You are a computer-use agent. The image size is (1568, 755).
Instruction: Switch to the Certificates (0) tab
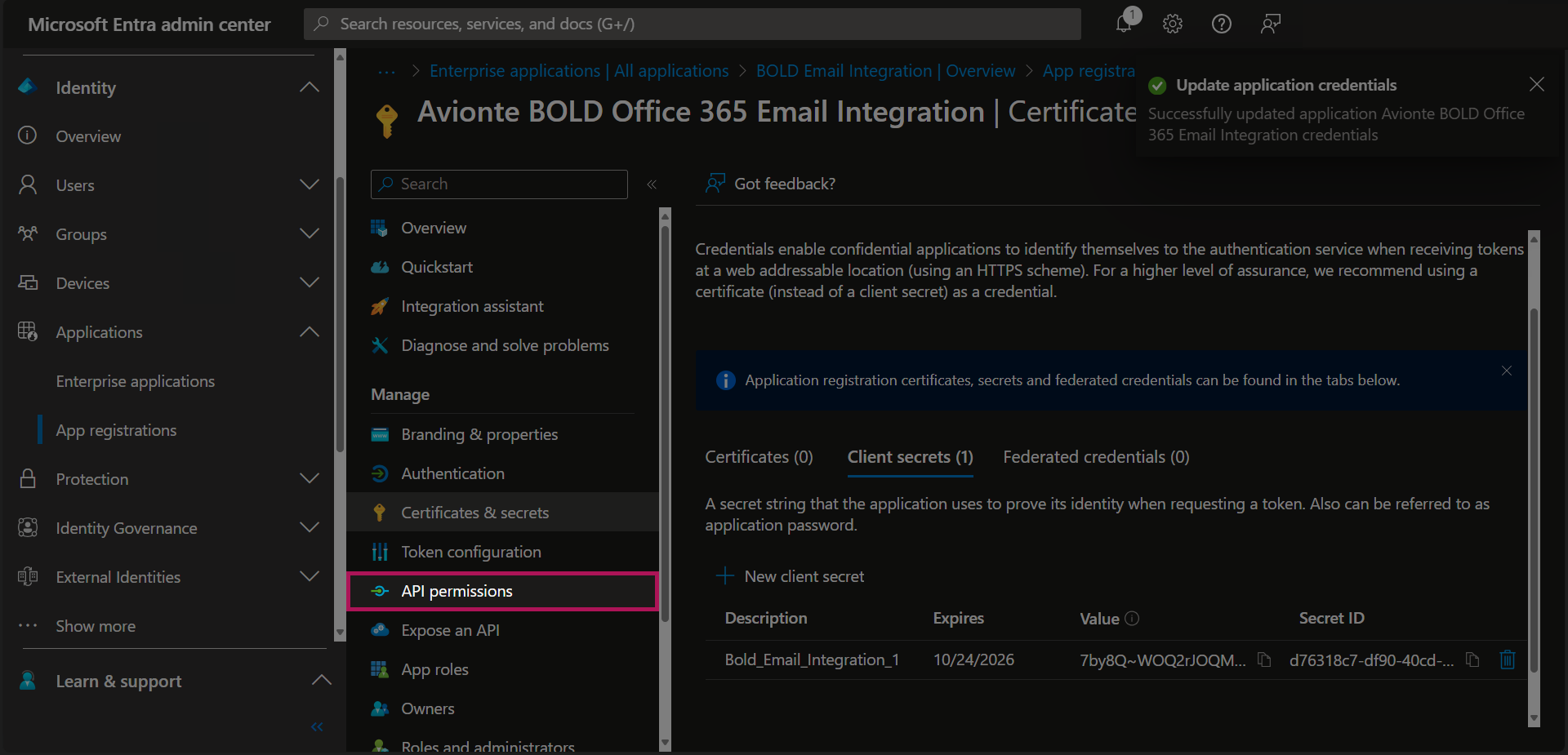[x=759, y=457]
